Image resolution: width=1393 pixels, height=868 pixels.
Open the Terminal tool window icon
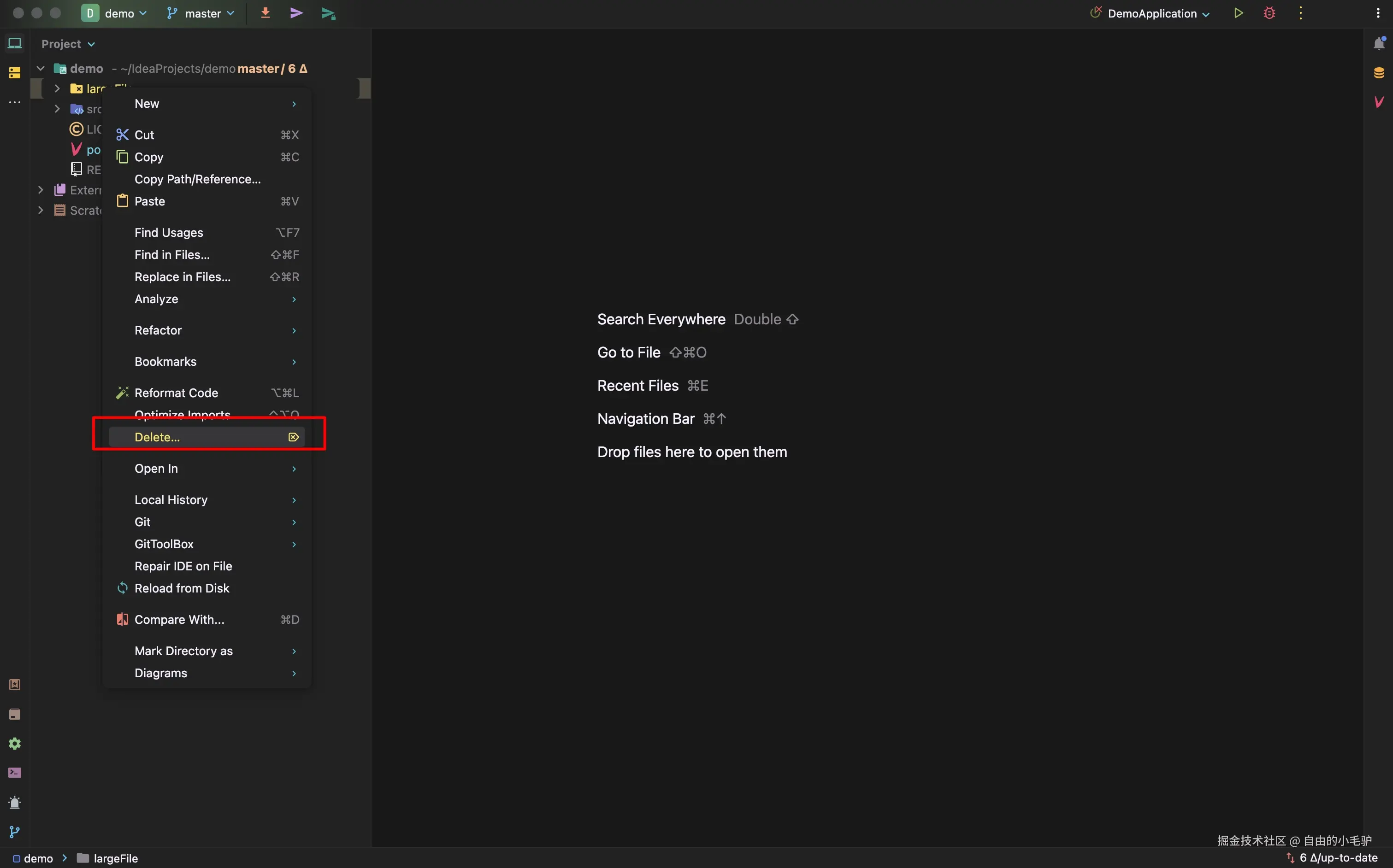tap(15, 773)
